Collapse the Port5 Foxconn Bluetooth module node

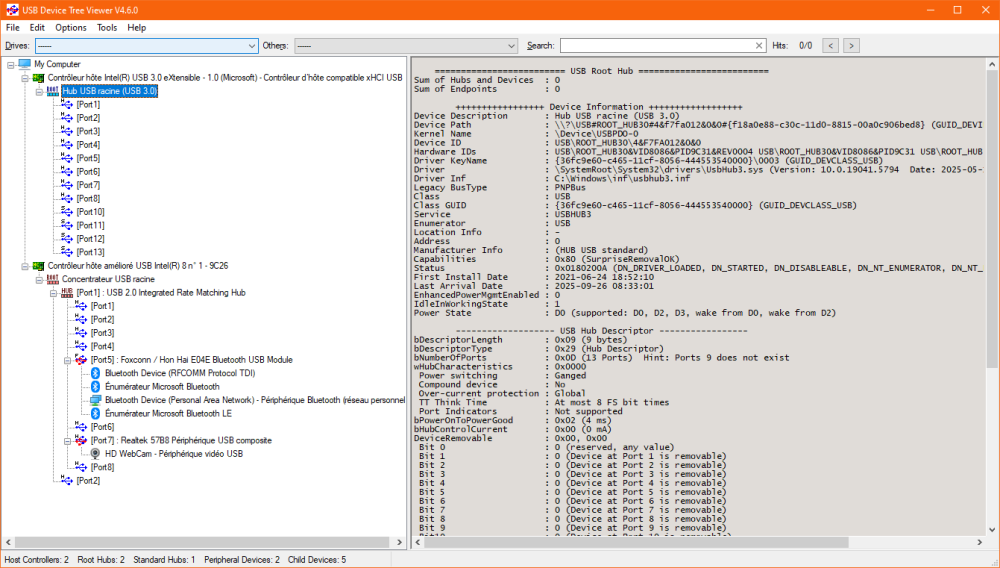point(67,360)
